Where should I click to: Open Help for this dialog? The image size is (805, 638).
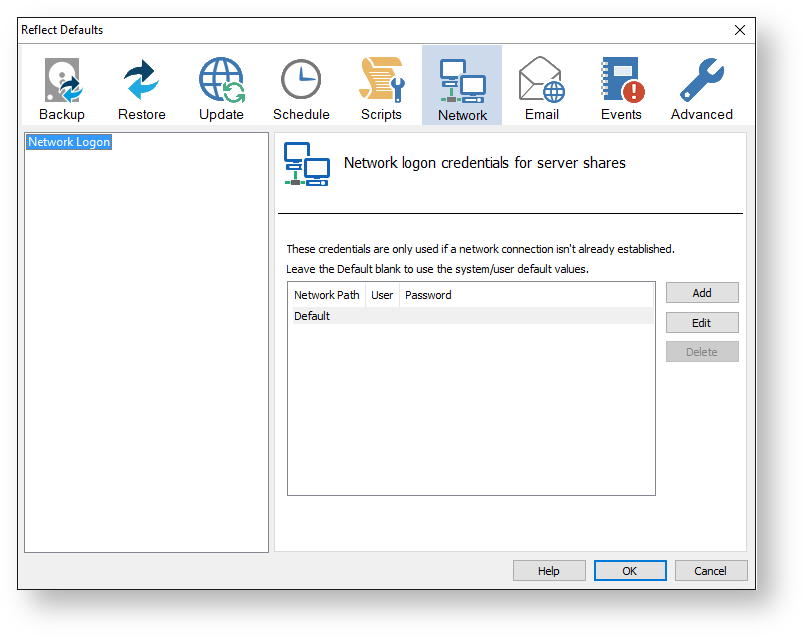click(549, 570)
